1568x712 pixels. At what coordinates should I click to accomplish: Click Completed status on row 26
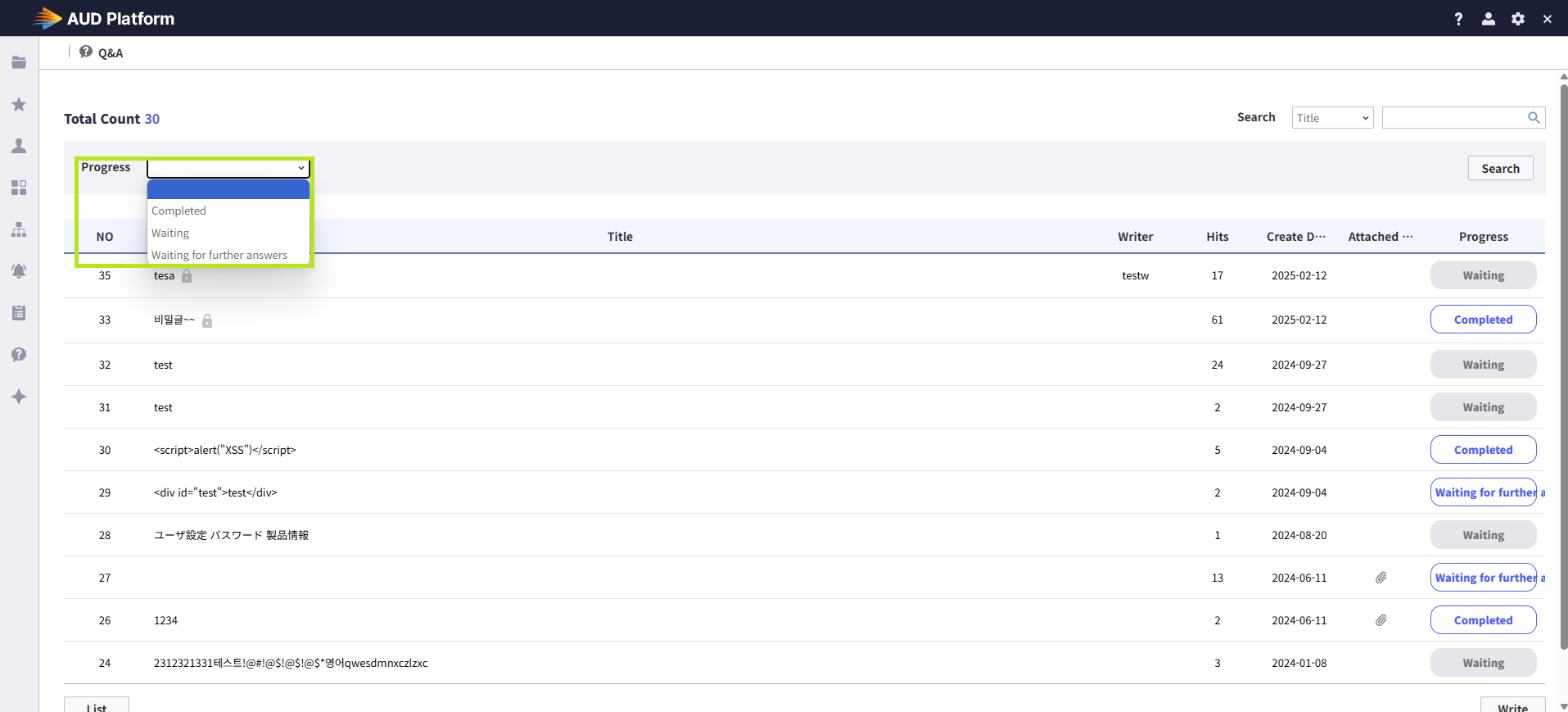pyautogui.click(x=1483, y=620)
